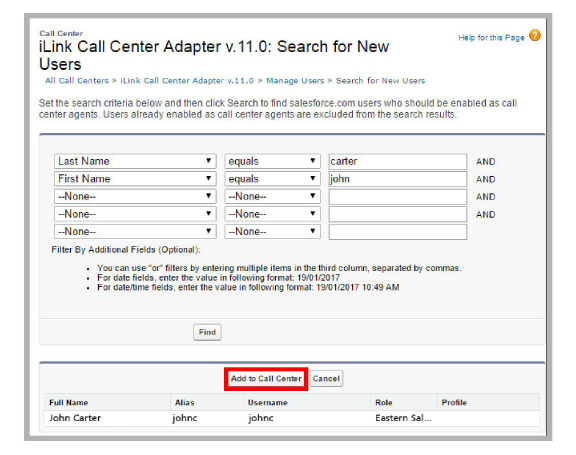Click the Cancel button
Image resolution: width=576 pixels, height=455 pixels.
(x=326, y=379)
